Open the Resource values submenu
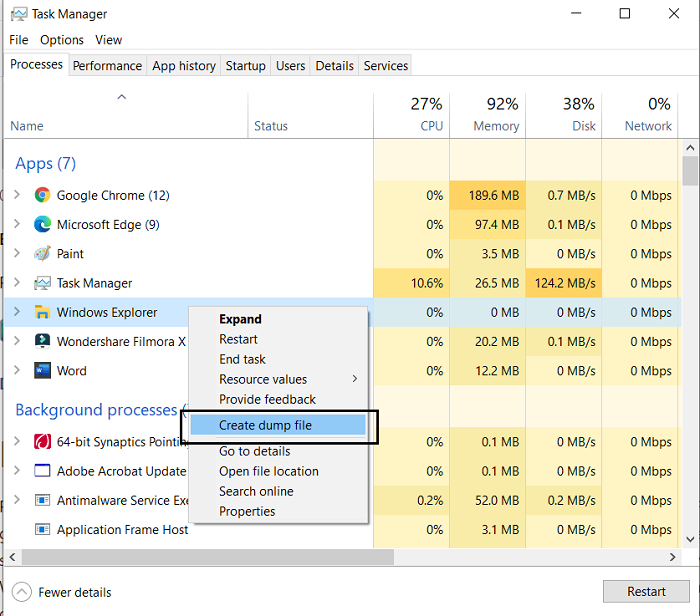This screenshot has height=616, width=700. [263, 379]
